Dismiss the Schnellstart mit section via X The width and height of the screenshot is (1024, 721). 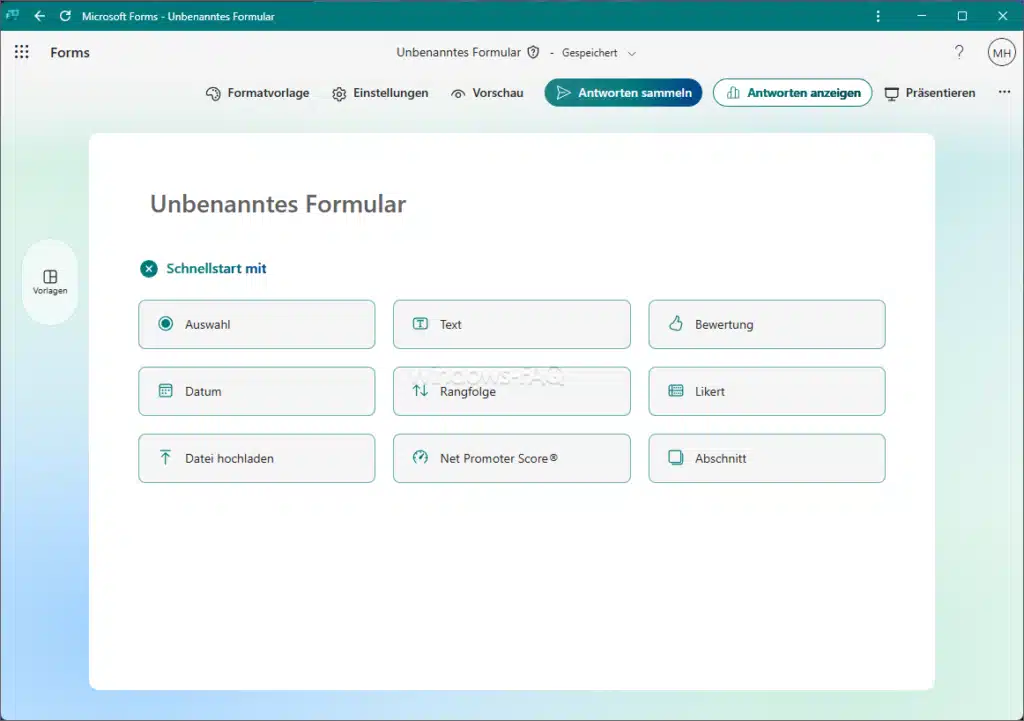tap(149, 268)
